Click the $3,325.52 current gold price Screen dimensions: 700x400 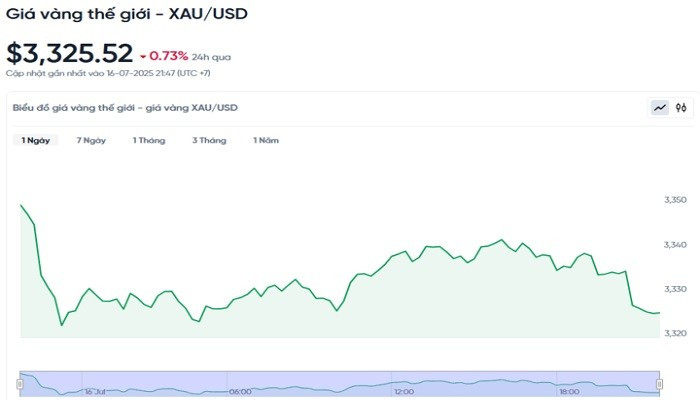click(69, 52)
